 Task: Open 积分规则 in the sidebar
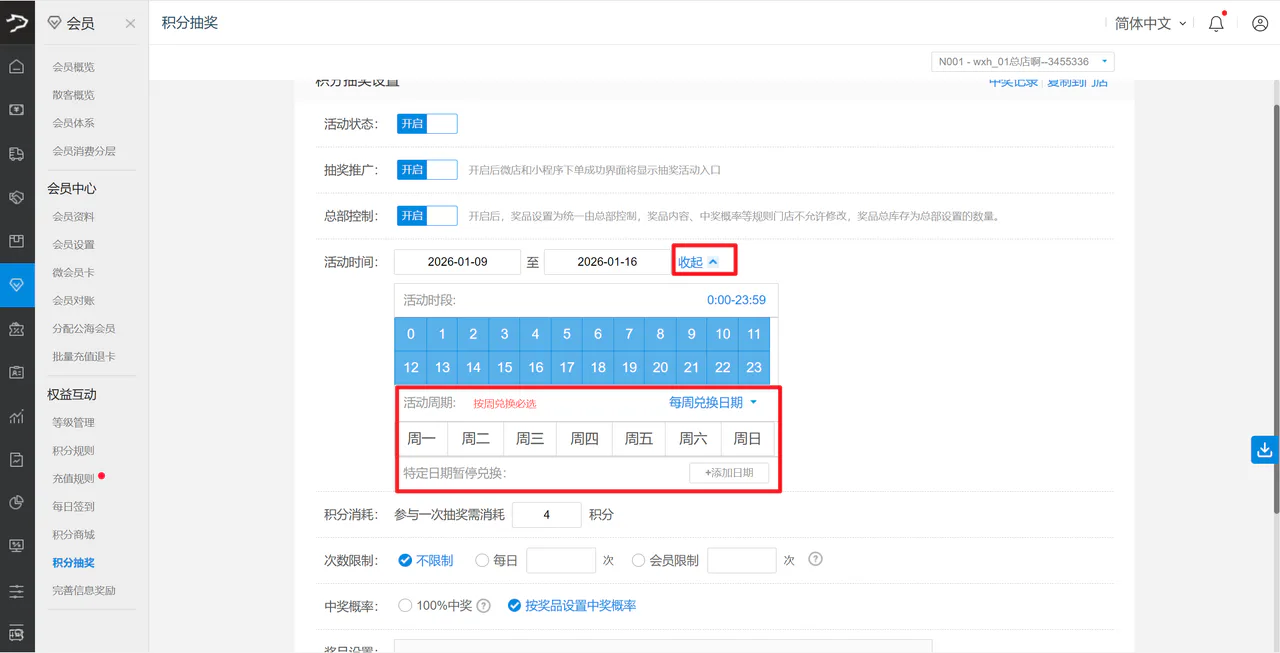74,451
